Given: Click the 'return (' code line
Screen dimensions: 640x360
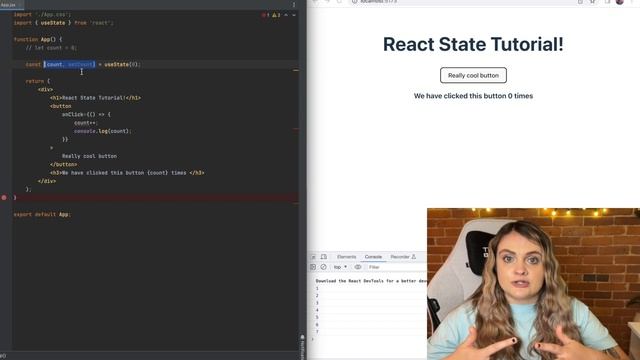Looking at the screenshot, I should pyautogui.click(x=38, y=81).
